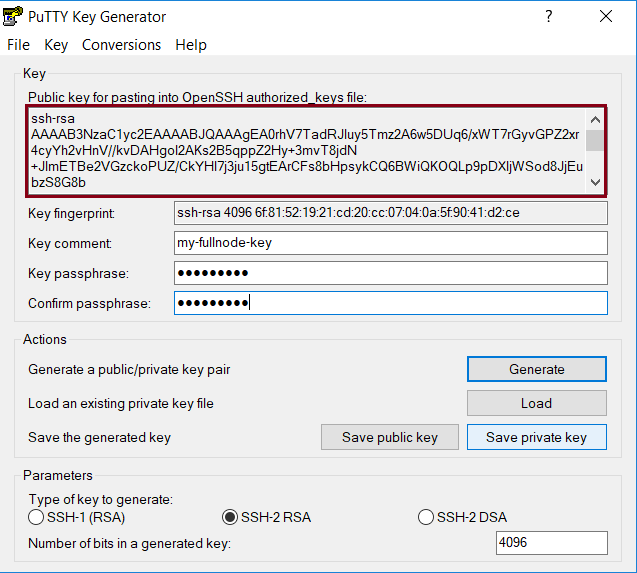Open the Conversions menu
This screenshot has width=637, height=573.
tap(121, 45)
